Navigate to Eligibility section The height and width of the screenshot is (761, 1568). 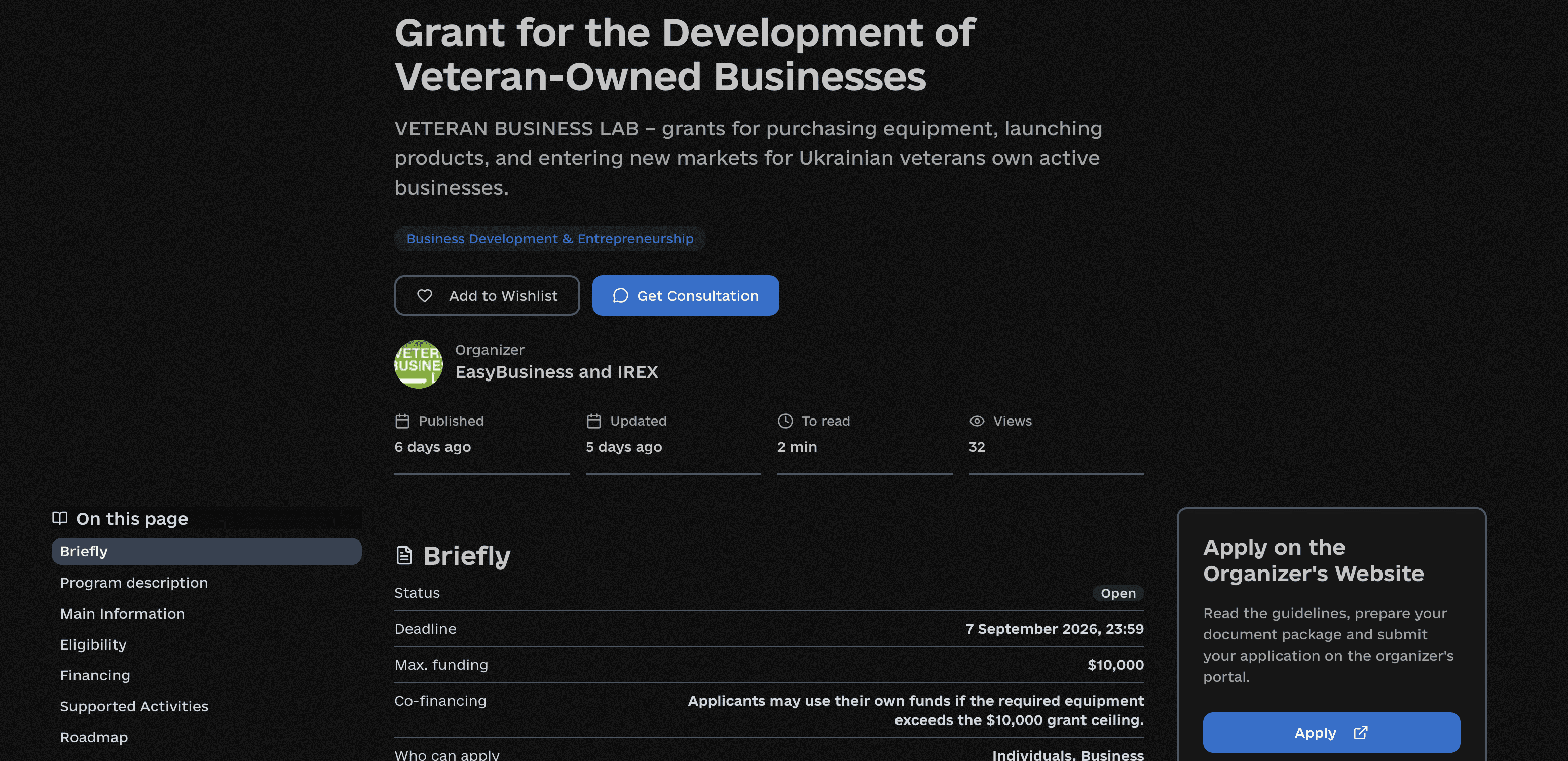pyautogui.click(x=93, y=644)
